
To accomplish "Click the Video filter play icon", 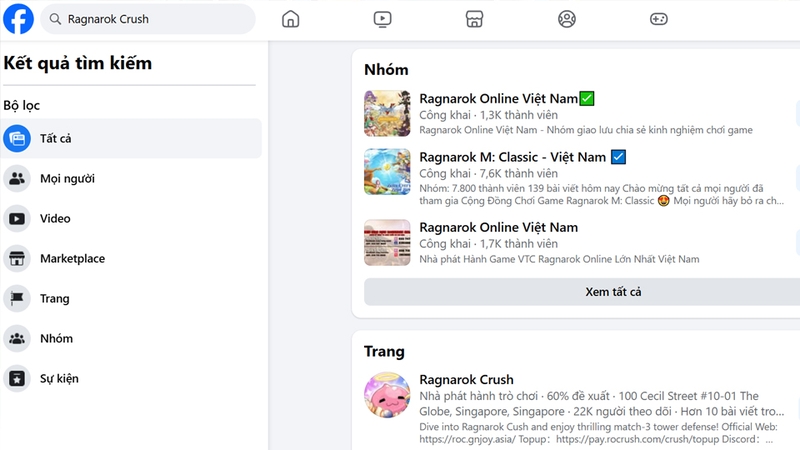I will coord(17,218).
